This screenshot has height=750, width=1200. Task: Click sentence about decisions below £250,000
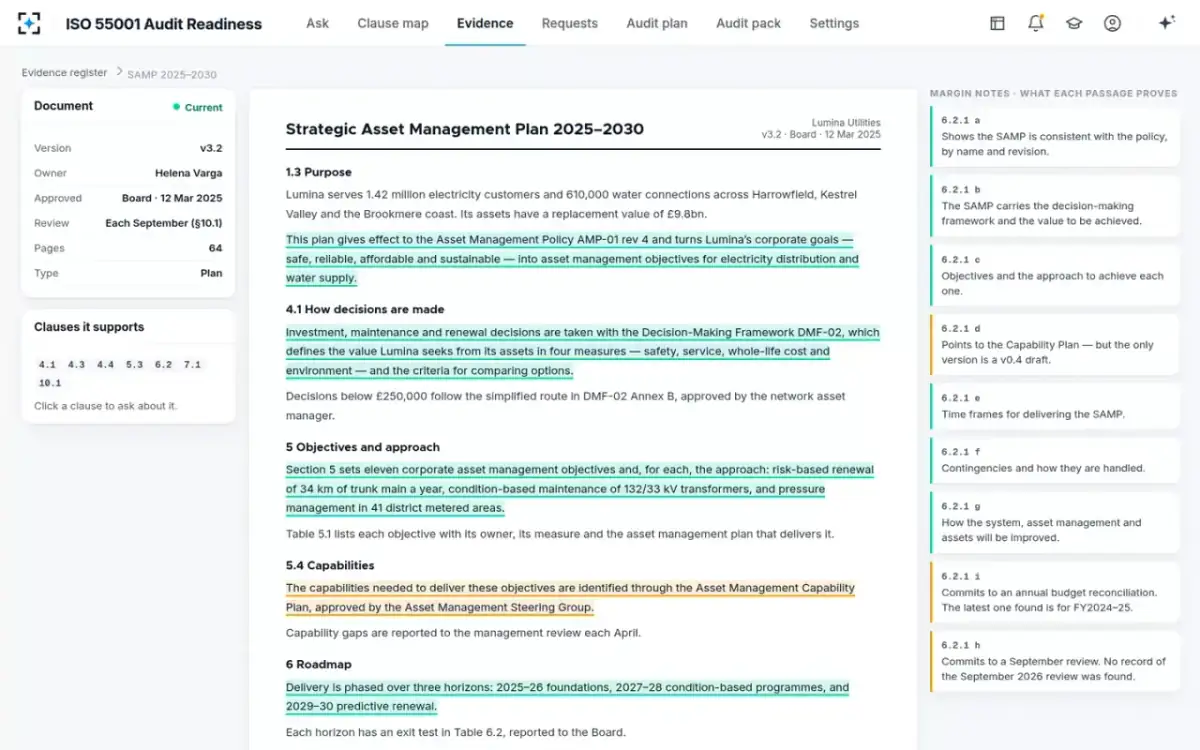point(566,405)
